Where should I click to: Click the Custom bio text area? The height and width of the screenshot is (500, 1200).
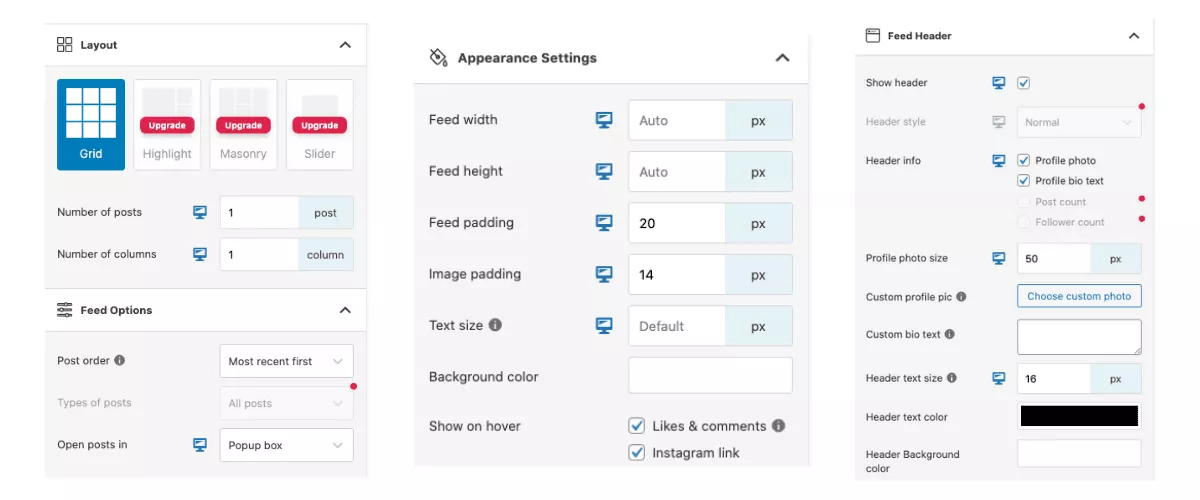tap(1079, 337)
